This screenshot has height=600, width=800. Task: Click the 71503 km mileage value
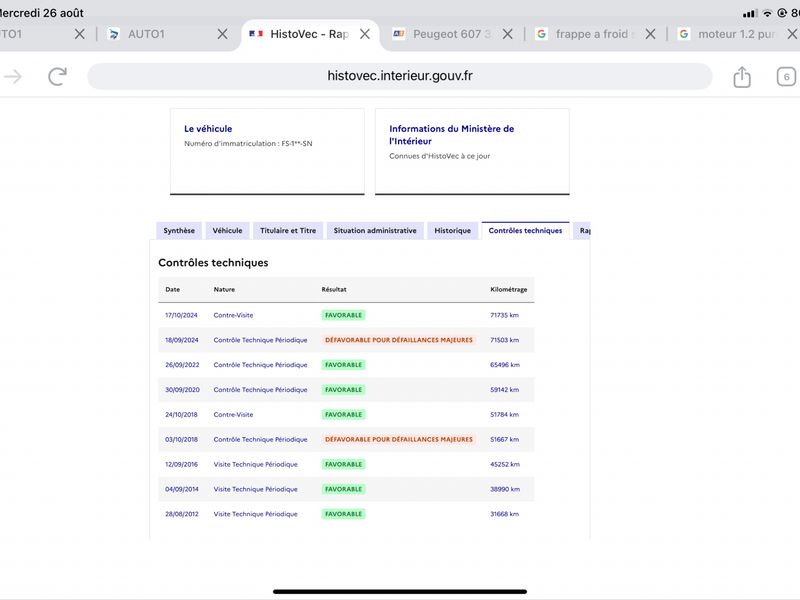pyautogui.click(x=504, y=340)
